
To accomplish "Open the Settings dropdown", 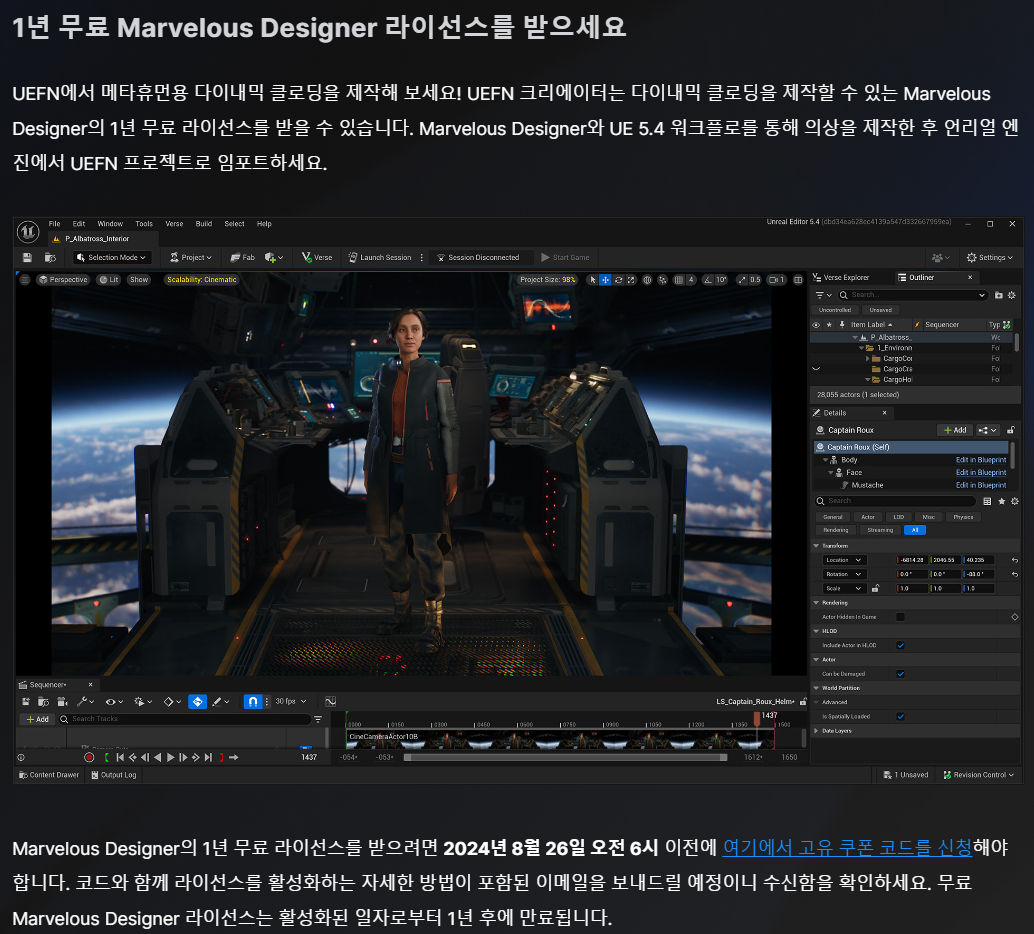I will coord(989,257).
